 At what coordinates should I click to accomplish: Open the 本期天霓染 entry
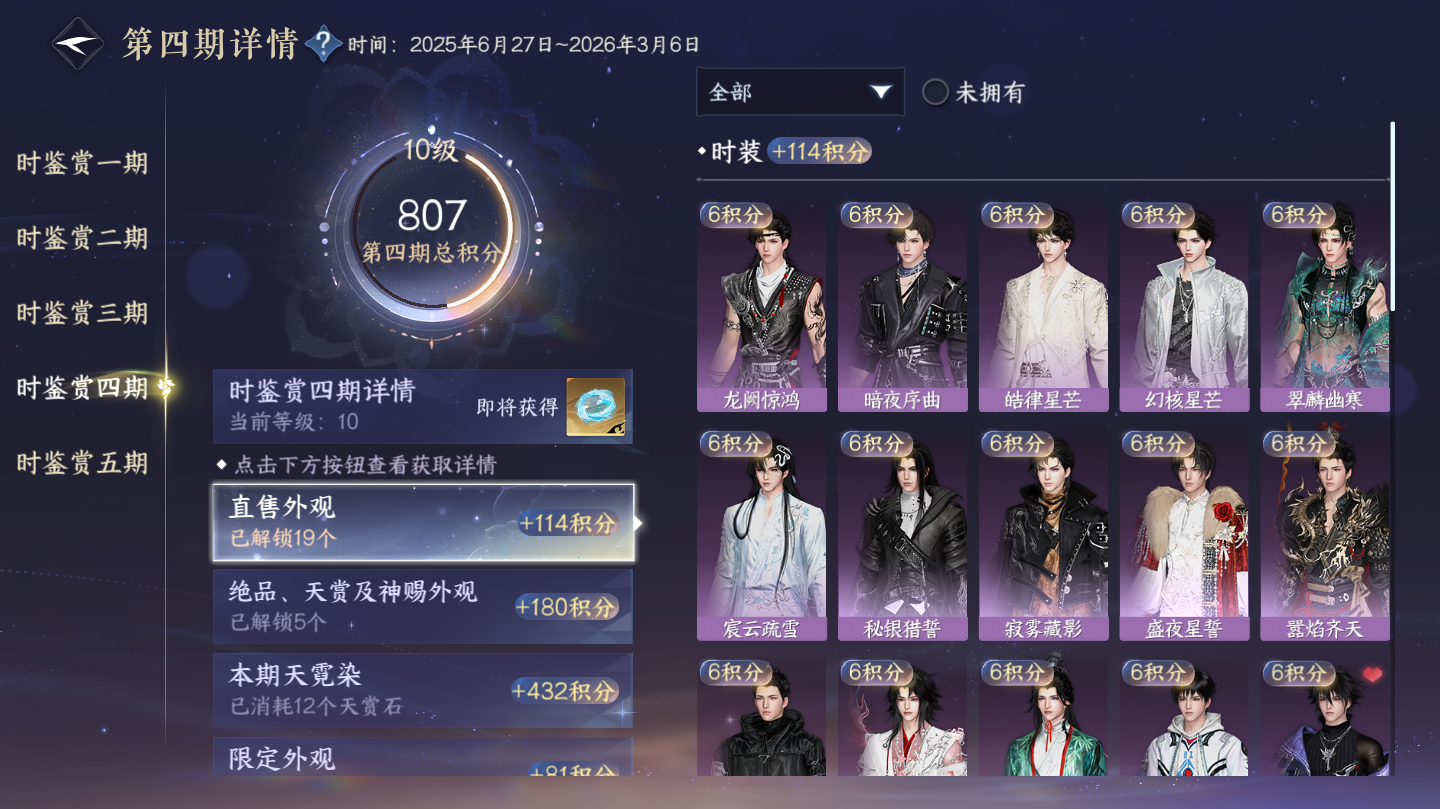click(423, 690)
